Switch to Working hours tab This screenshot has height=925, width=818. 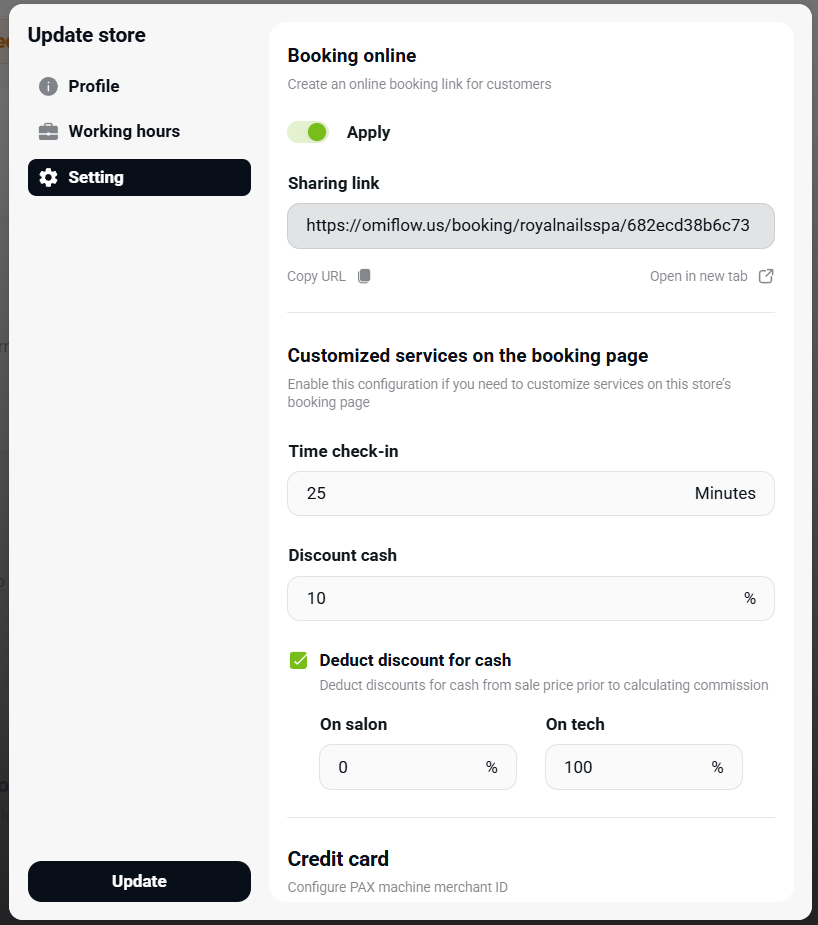click(124, 132)
